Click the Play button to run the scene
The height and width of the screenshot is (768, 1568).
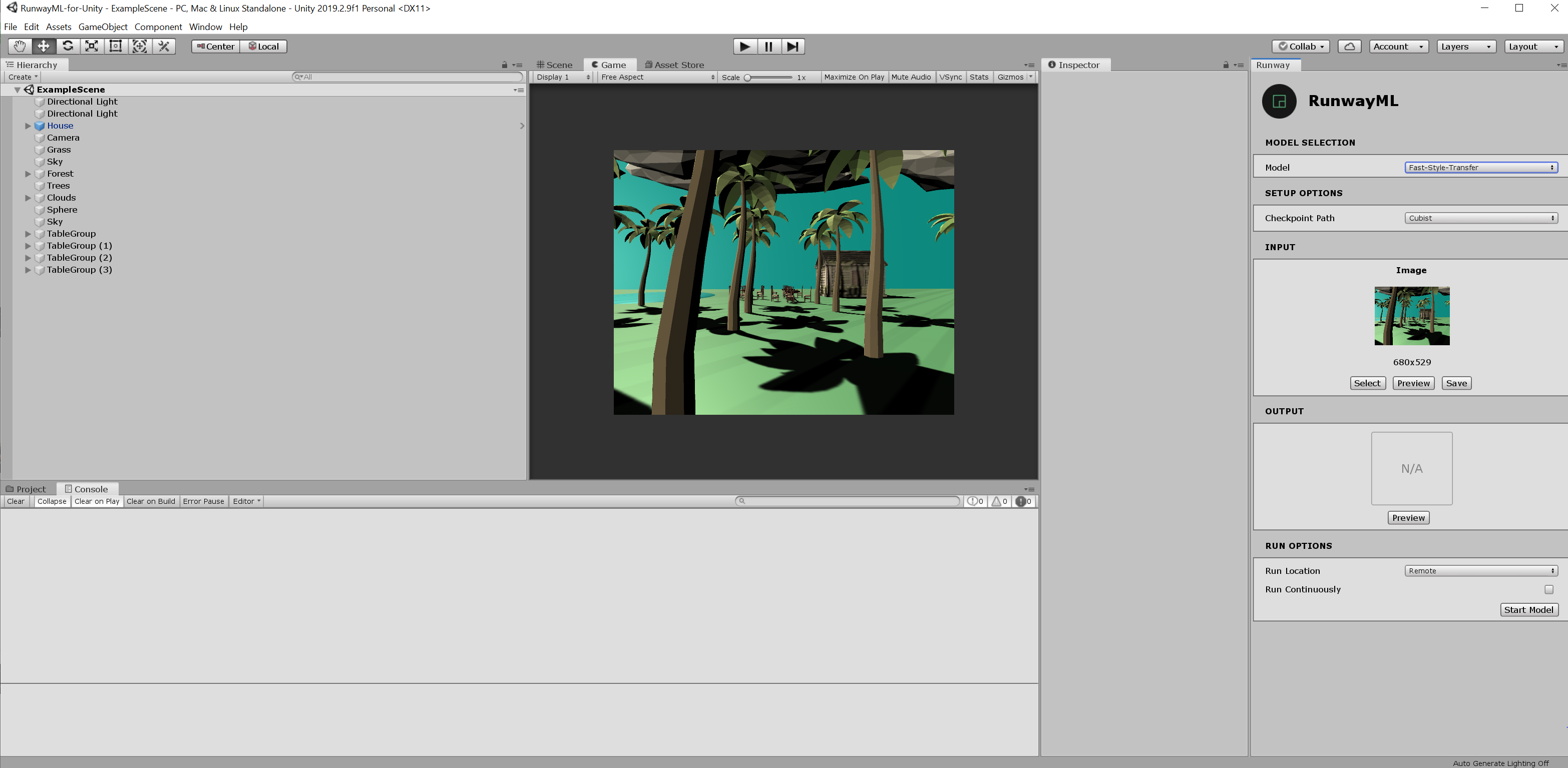coord(744,46)
